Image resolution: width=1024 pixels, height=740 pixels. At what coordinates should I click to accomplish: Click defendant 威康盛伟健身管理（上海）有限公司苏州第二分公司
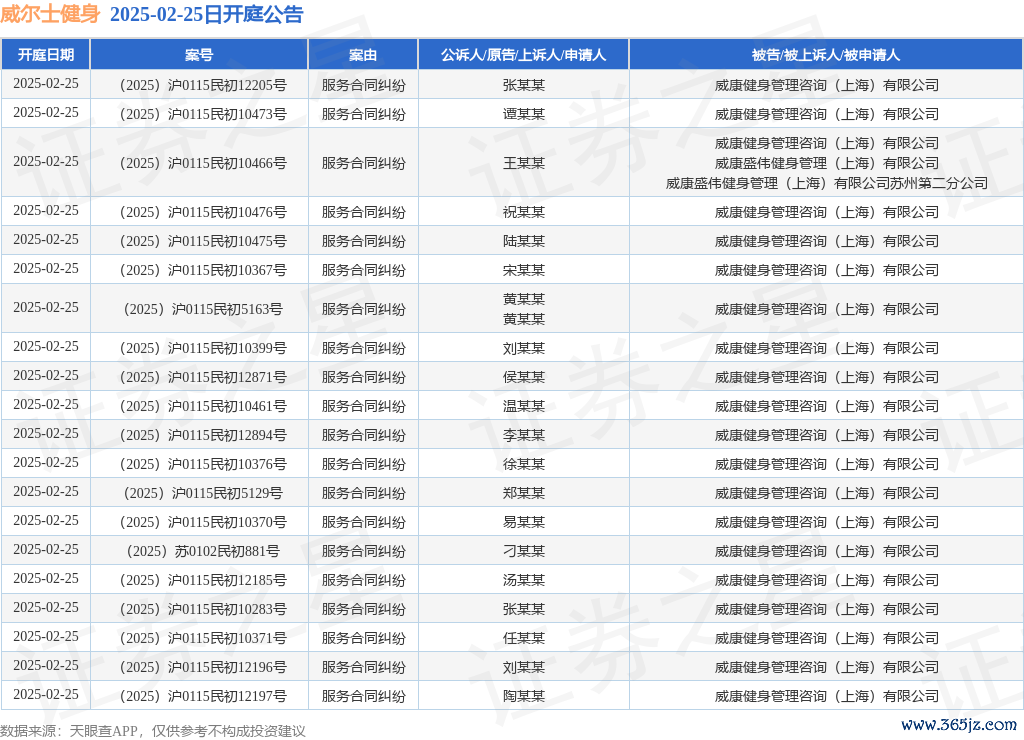[826, 184]
